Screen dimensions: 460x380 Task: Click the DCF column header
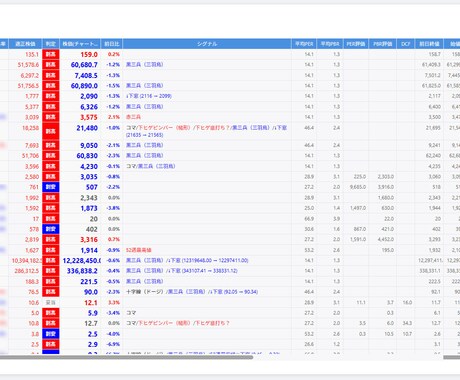click(405, 44)
